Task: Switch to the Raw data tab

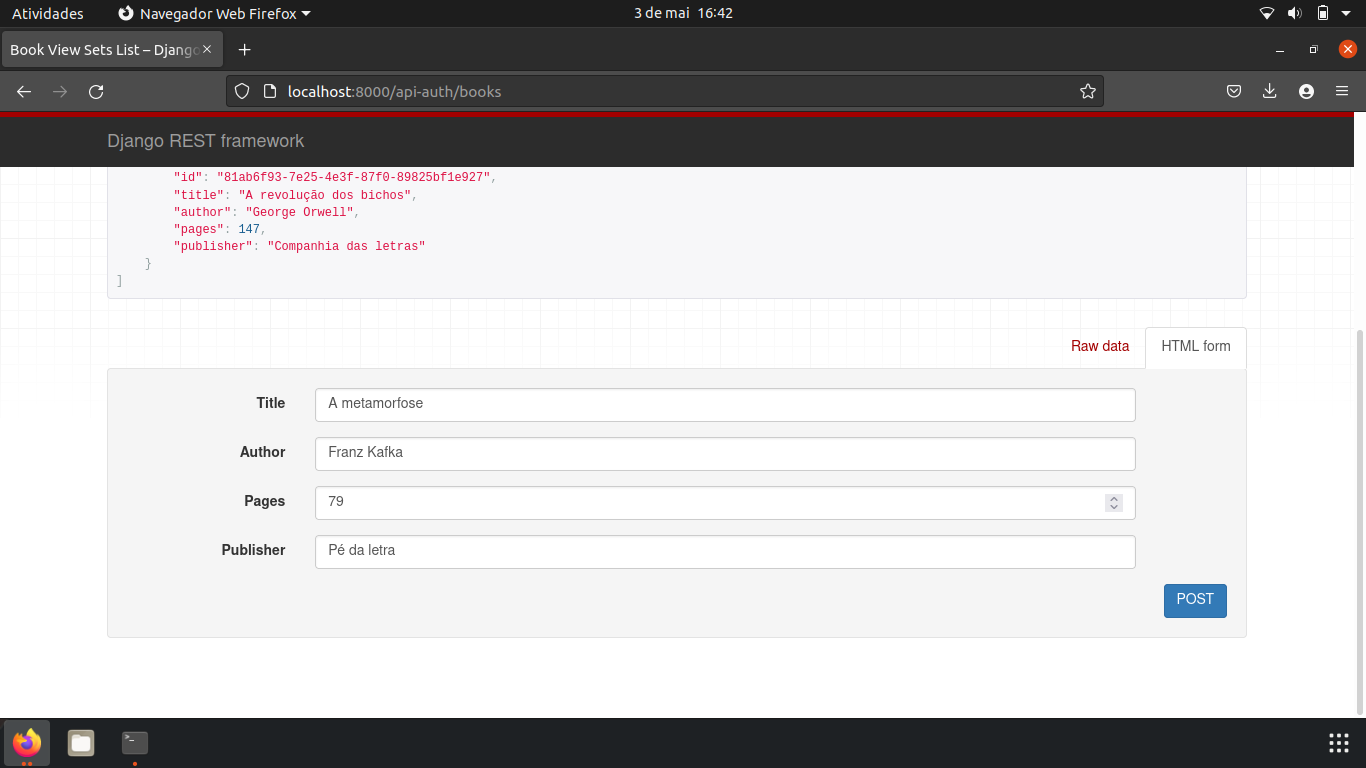Action: coord(1100,346)
